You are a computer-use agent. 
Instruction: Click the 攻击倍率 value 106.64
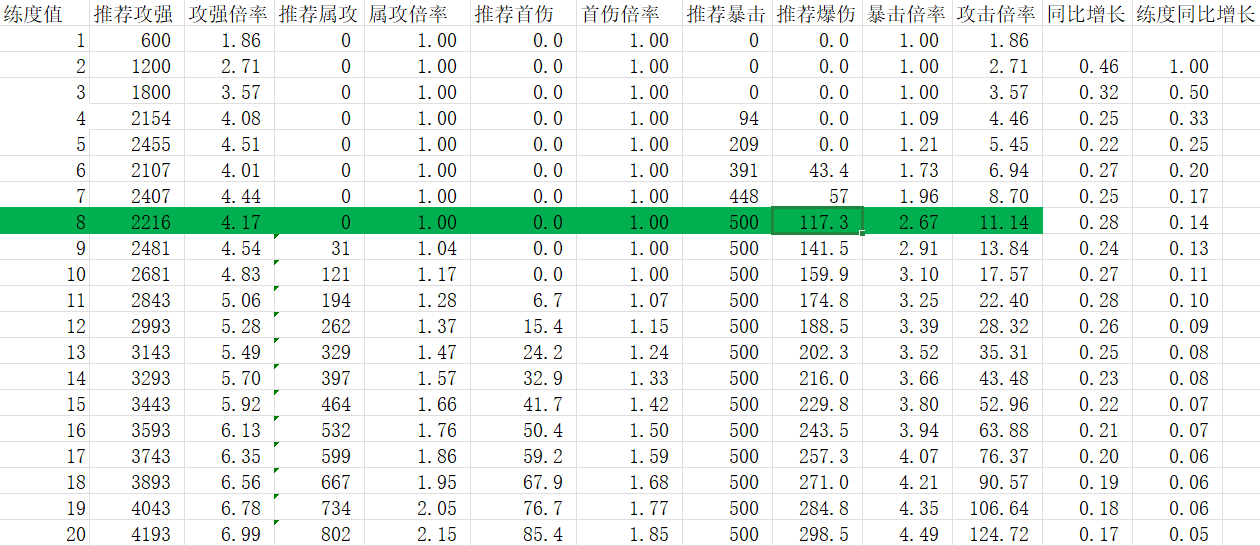(x=997, y=508)
